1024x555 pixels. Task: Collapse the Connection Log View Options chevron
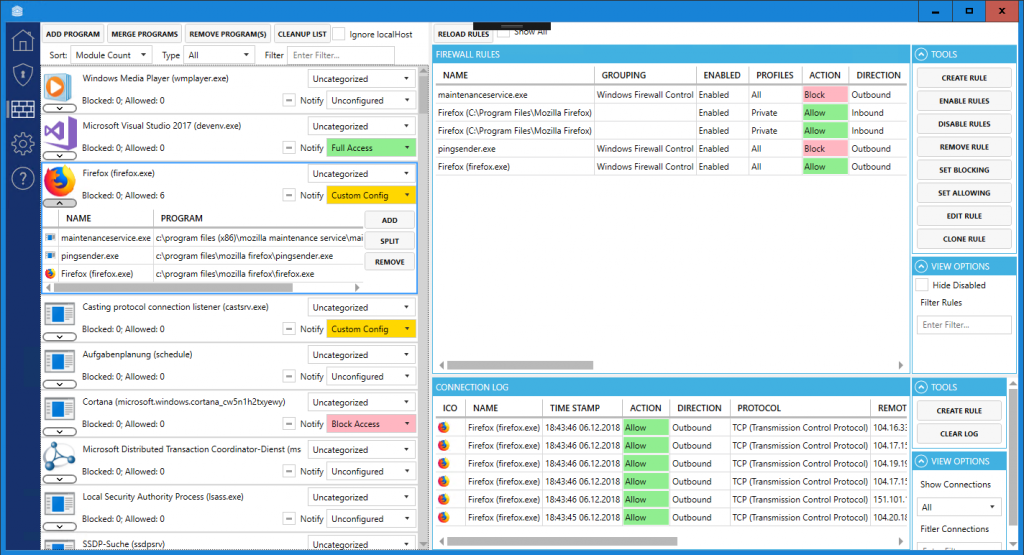[x=921, y=461]
